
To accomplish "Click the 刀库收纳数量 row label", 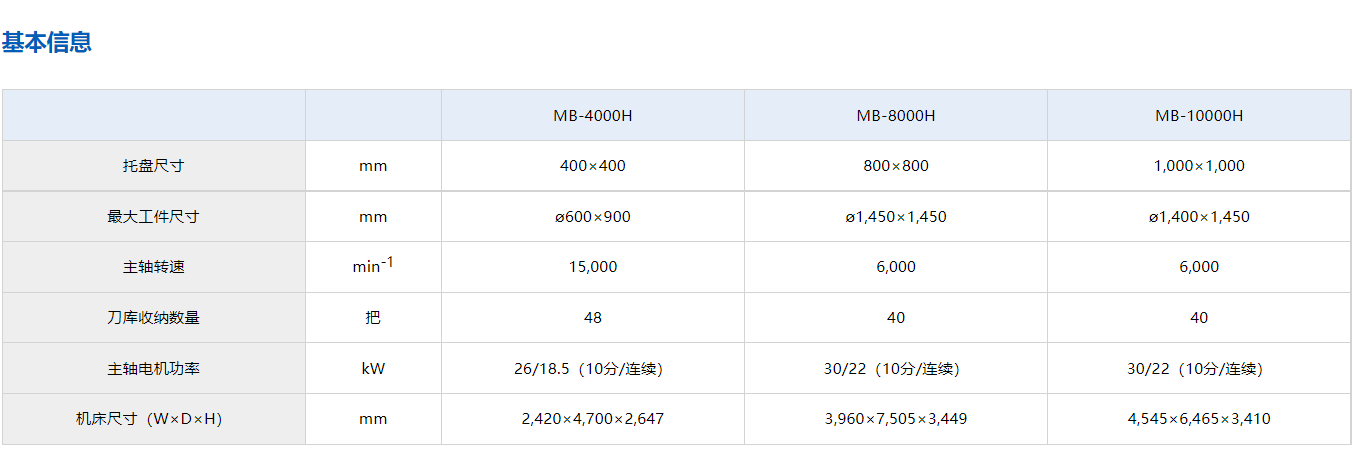I will tap(153, 318).
